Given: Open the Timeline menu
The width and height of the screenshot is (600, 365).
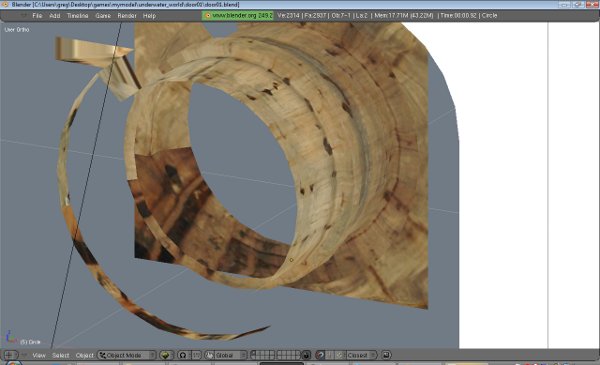Looking at the screenshot, I should point(77,16).
